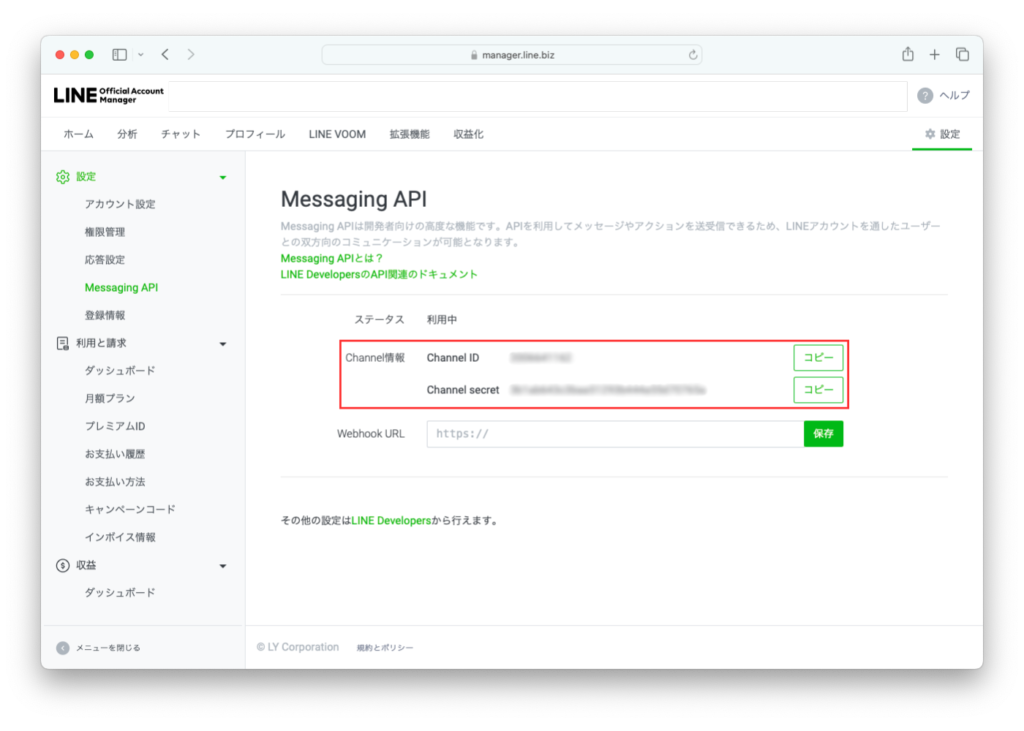
Task: Click the collapse menu arrow icon
Action: click(63, 648)
